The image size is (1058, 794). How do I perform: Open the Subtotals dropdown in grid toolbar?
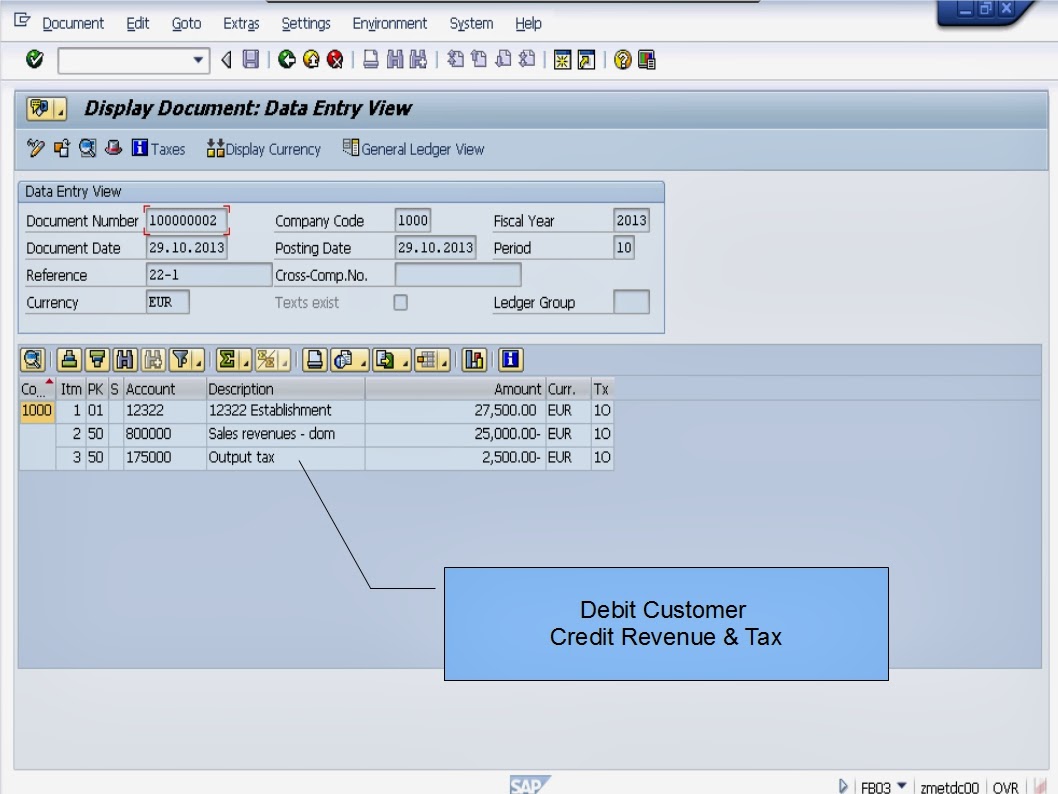coord(272,360)
